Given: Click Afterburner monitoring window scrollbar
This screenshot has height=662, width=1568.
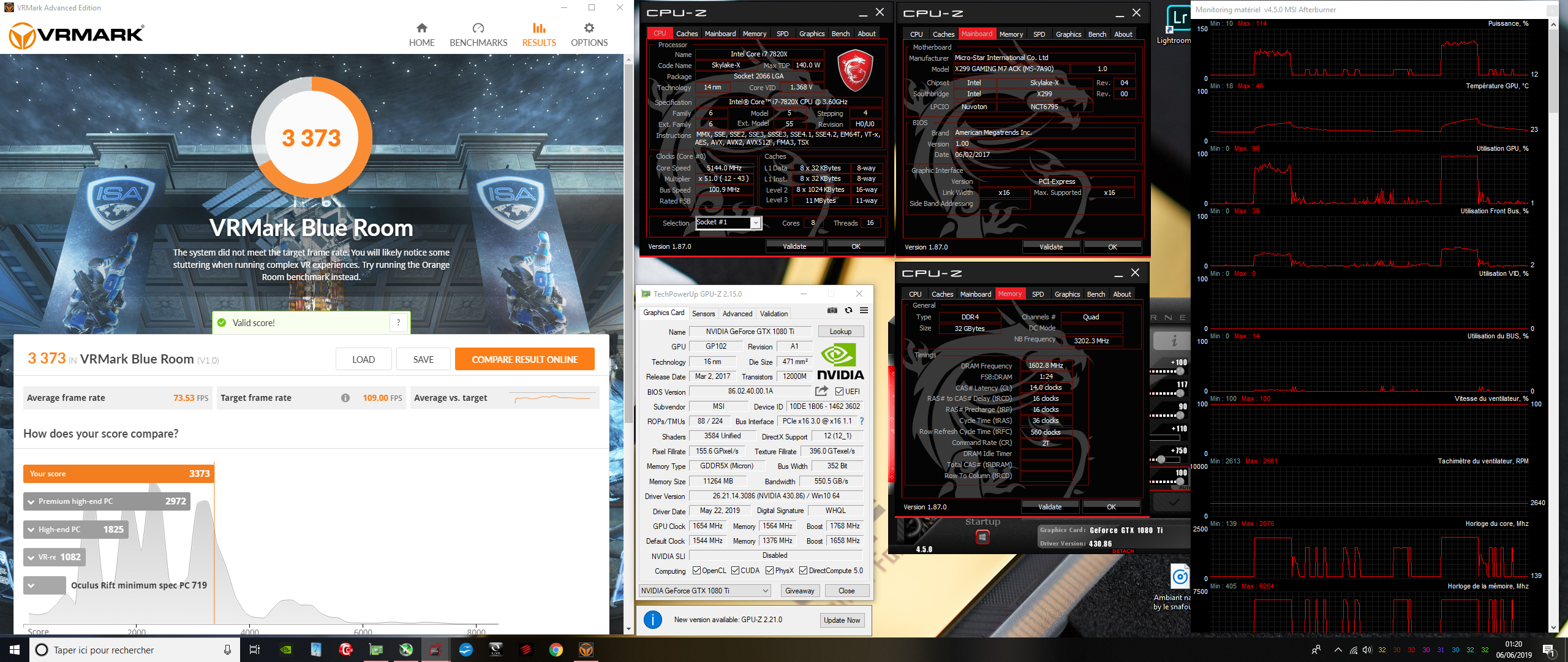Looking at the screenshot, I should click(1553, 70).
